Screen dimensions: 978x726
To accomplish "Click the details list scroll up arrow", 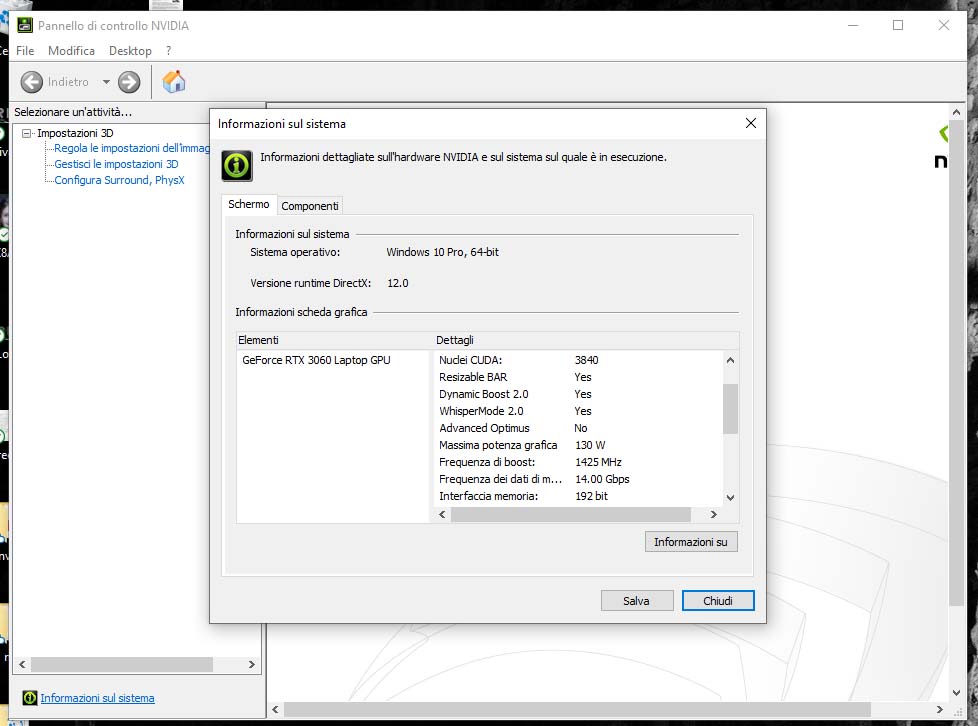I will point(730,360).
